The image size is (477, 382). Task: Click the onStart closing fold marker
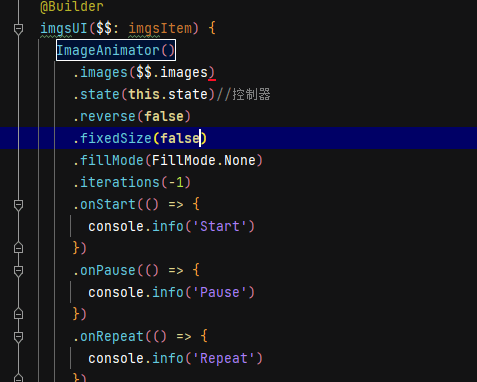pyautogui.click(x=18, y=248)
